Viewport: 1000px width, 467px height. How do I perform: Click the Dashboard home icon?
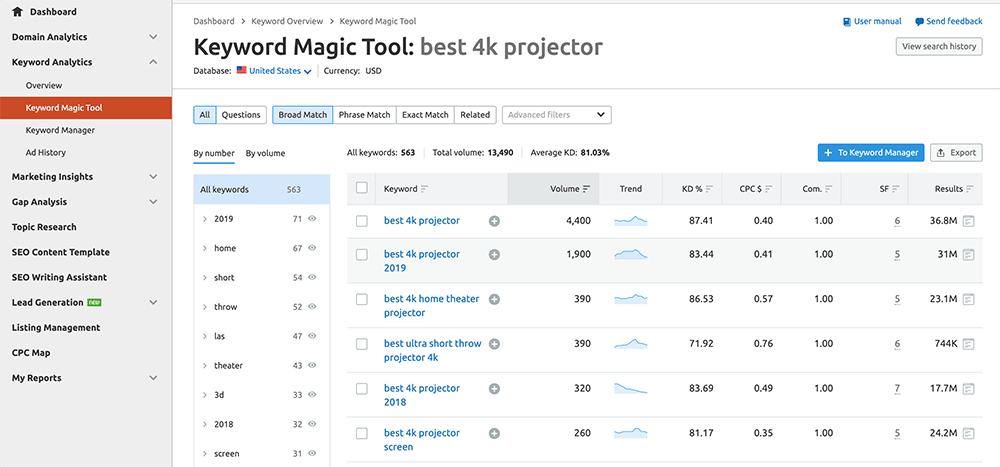(18, 12)
